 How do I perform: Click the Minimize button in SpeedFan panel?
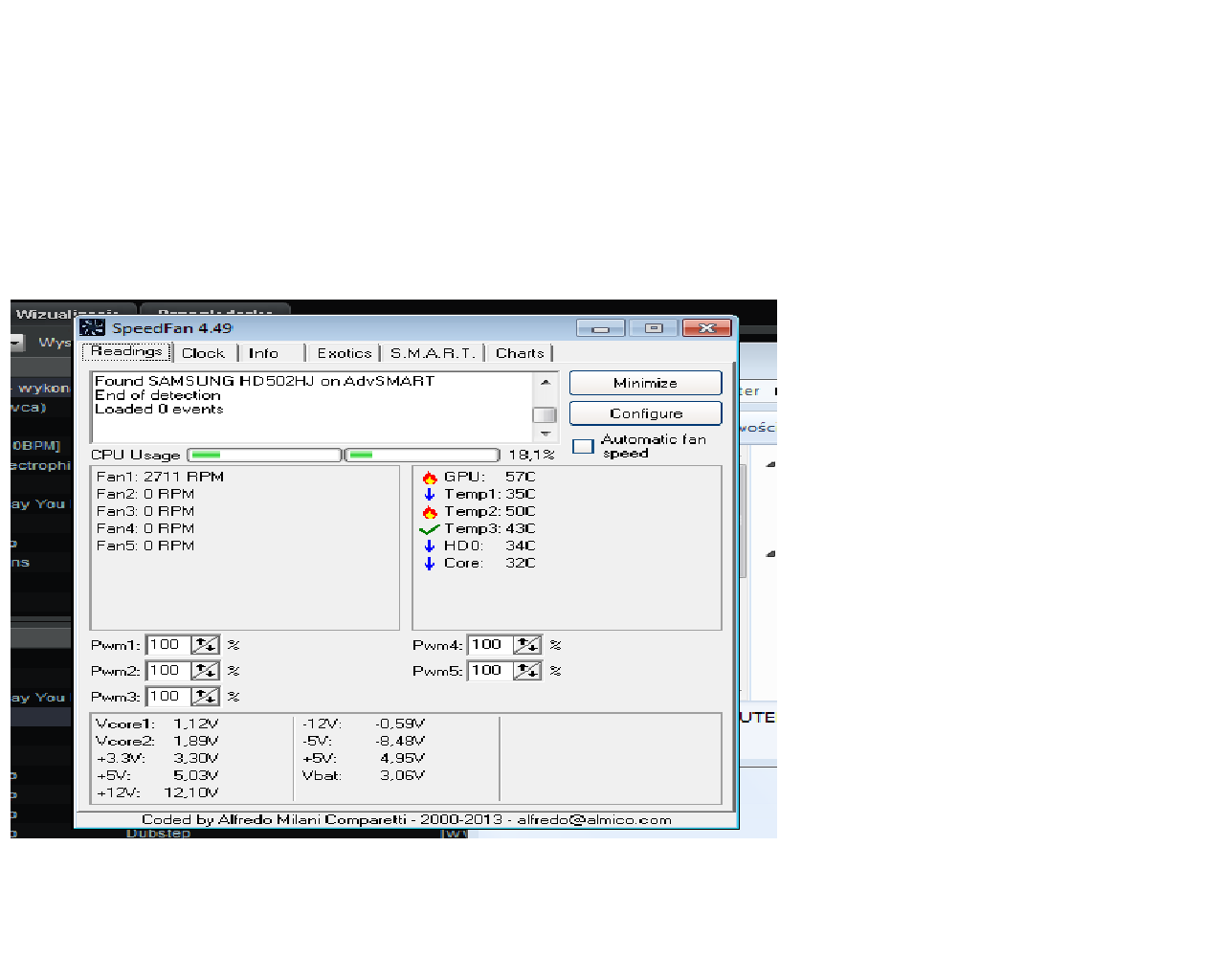click(x=645, y=383)
